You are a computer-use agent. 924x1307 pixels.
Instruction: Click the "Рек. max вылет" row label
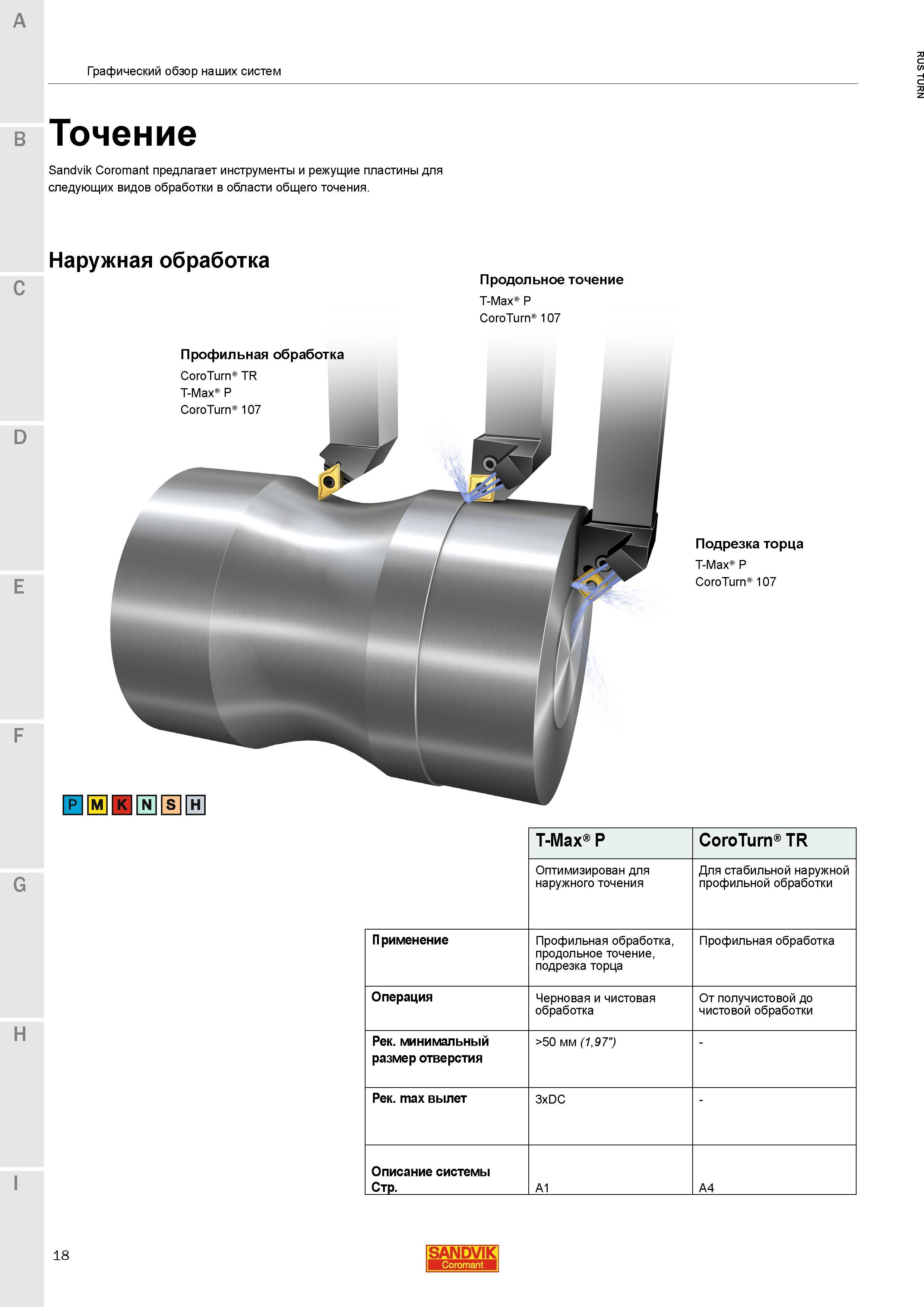[419, 1099]
